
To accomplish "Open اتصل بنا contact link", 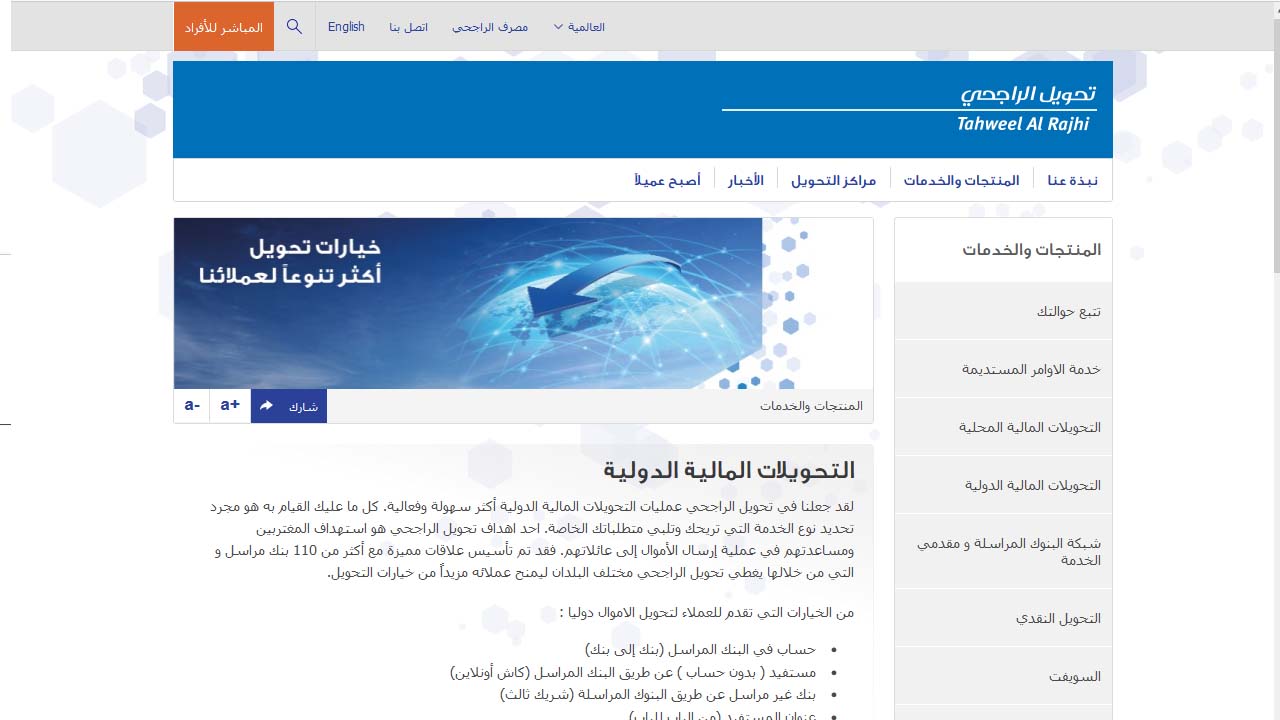I will click(x=409, y=27).
